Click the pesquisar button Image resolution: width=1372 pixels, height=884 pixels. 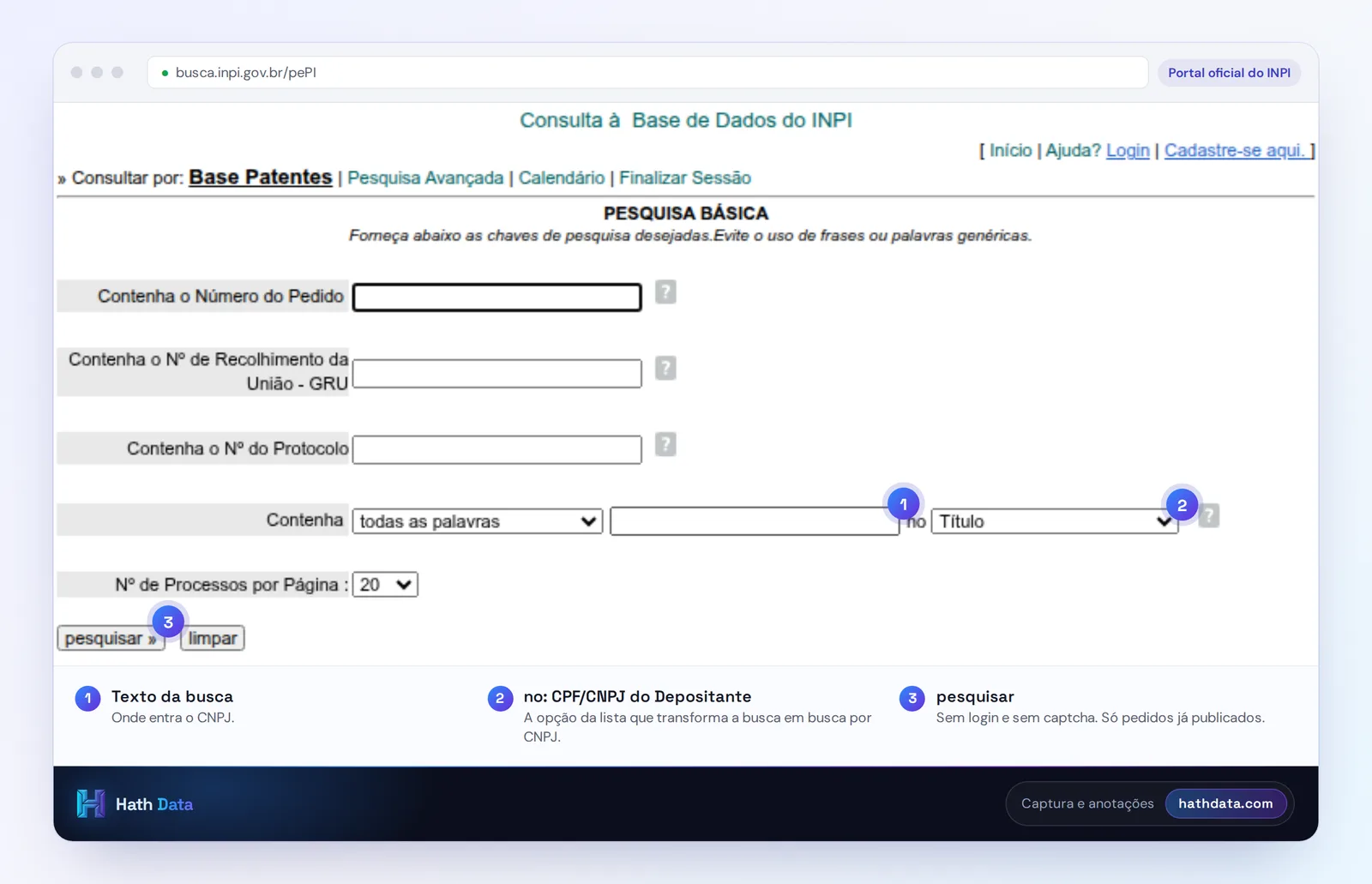point(111,638)
